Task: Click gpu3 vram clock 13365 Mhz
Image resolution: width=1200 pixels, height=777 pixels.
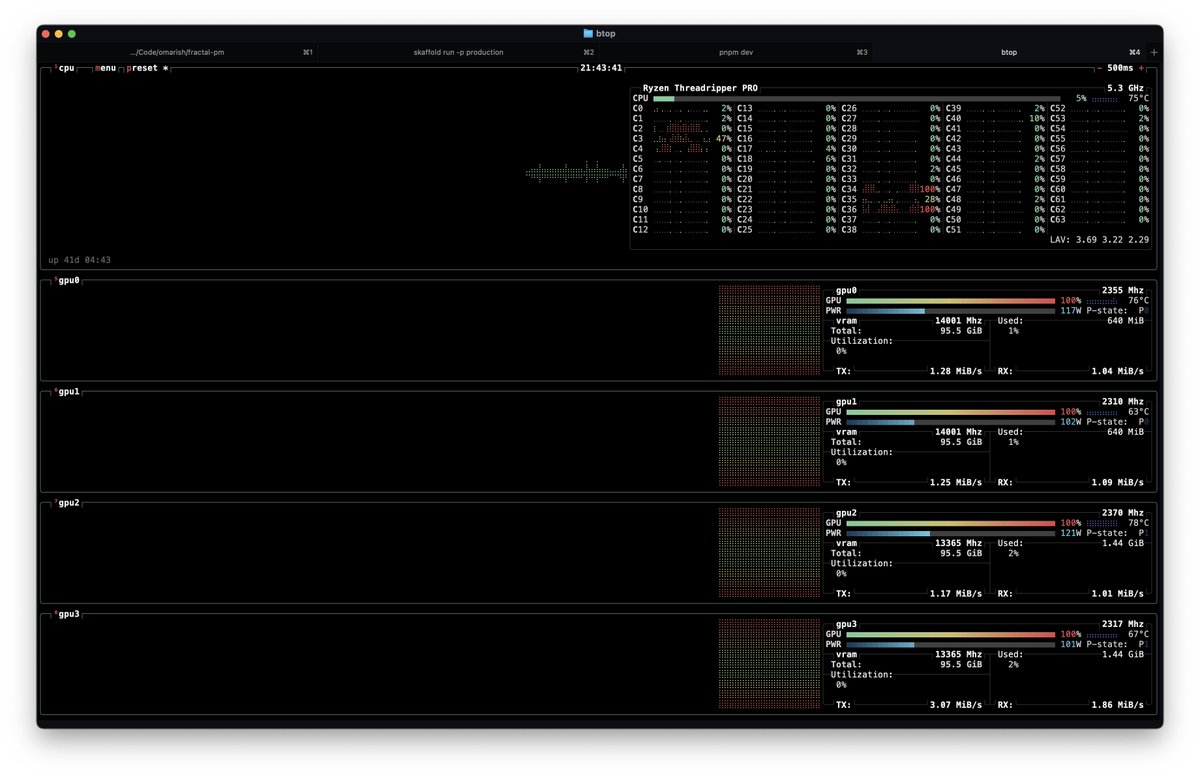Action: [x=958, y=654]
